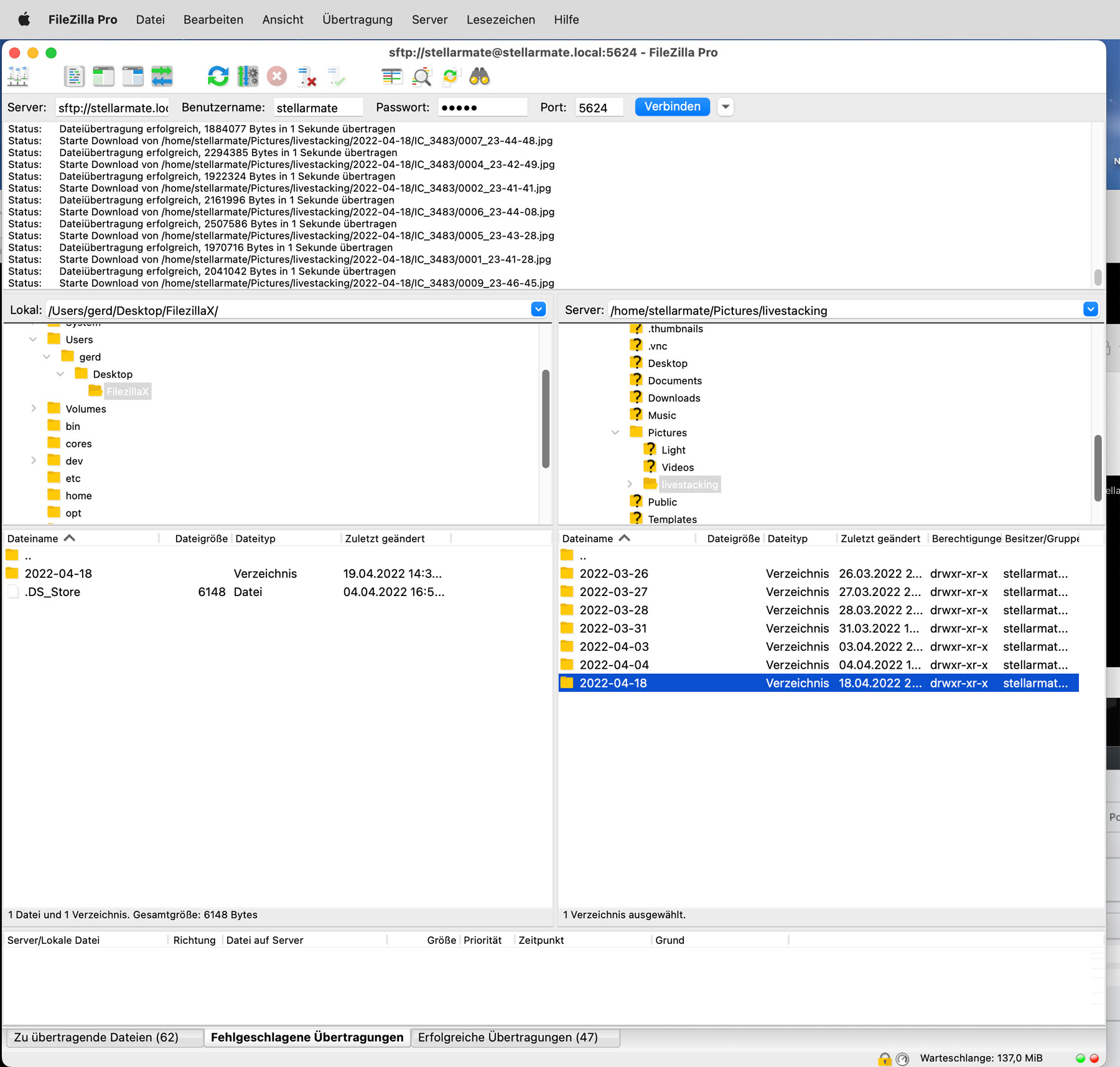Viewport: 1120px width, 1067px height.
Task: Sort server list by Dateiname column
Action: [627, 538]
